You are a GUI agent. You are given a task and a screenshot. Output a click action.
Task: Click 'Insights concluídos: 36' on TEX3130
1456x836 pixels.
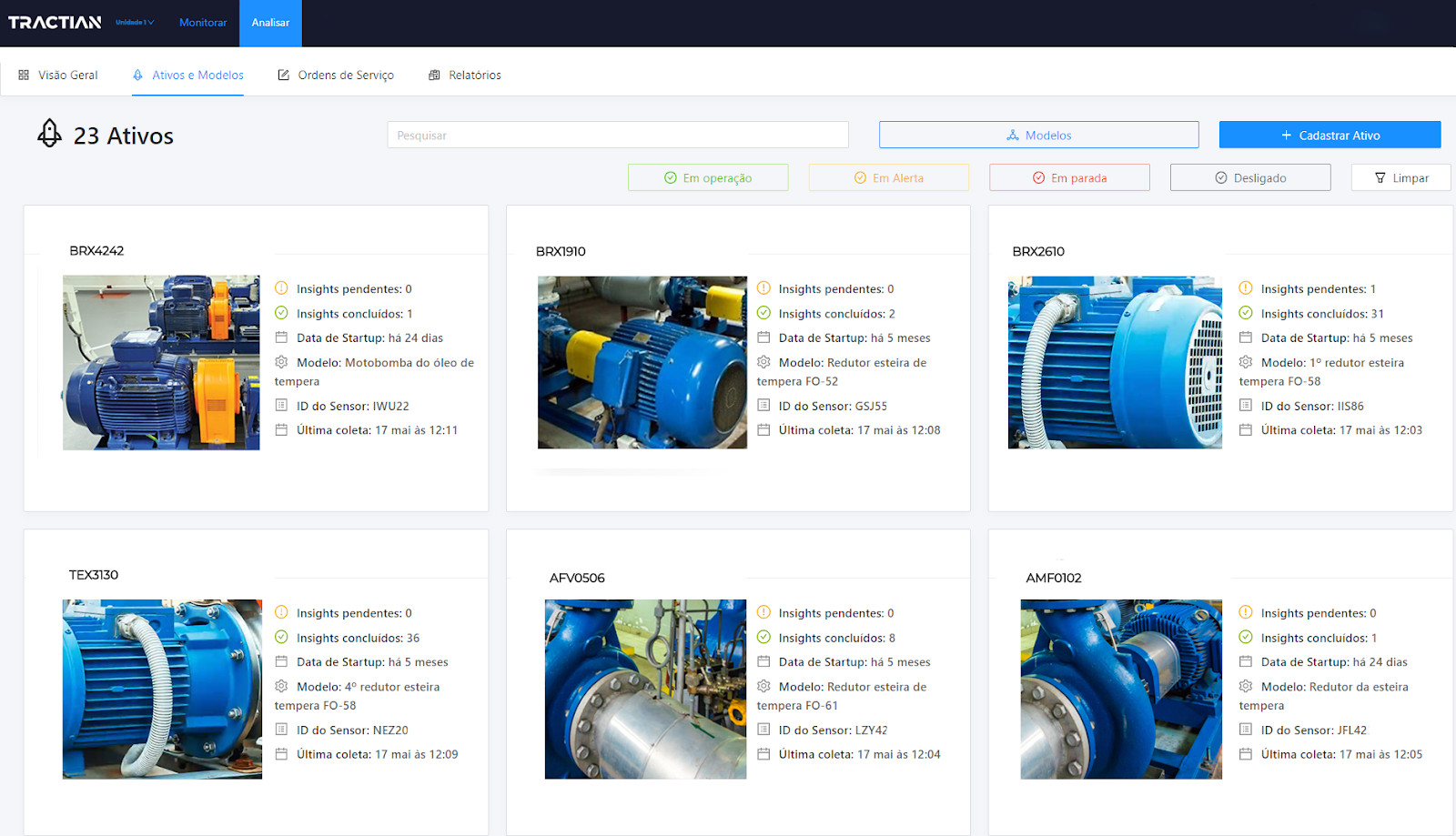pyautogui.click(x=358, y=639)
